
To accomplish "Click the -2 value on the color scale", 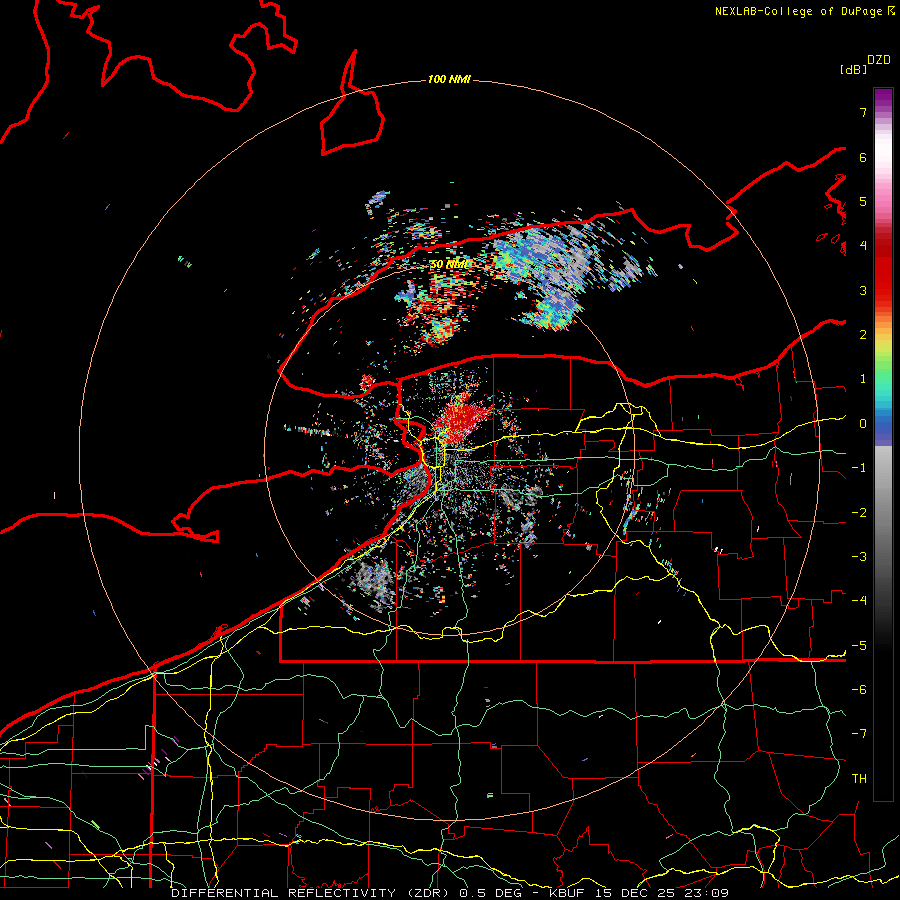I will (859, 512).
